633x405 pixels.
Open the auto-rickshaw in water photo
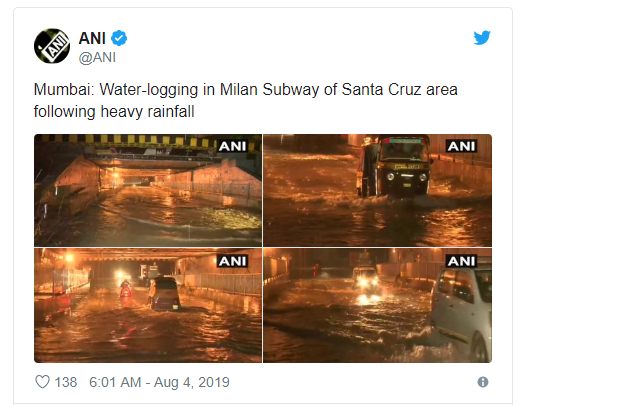tap(377, 190)
